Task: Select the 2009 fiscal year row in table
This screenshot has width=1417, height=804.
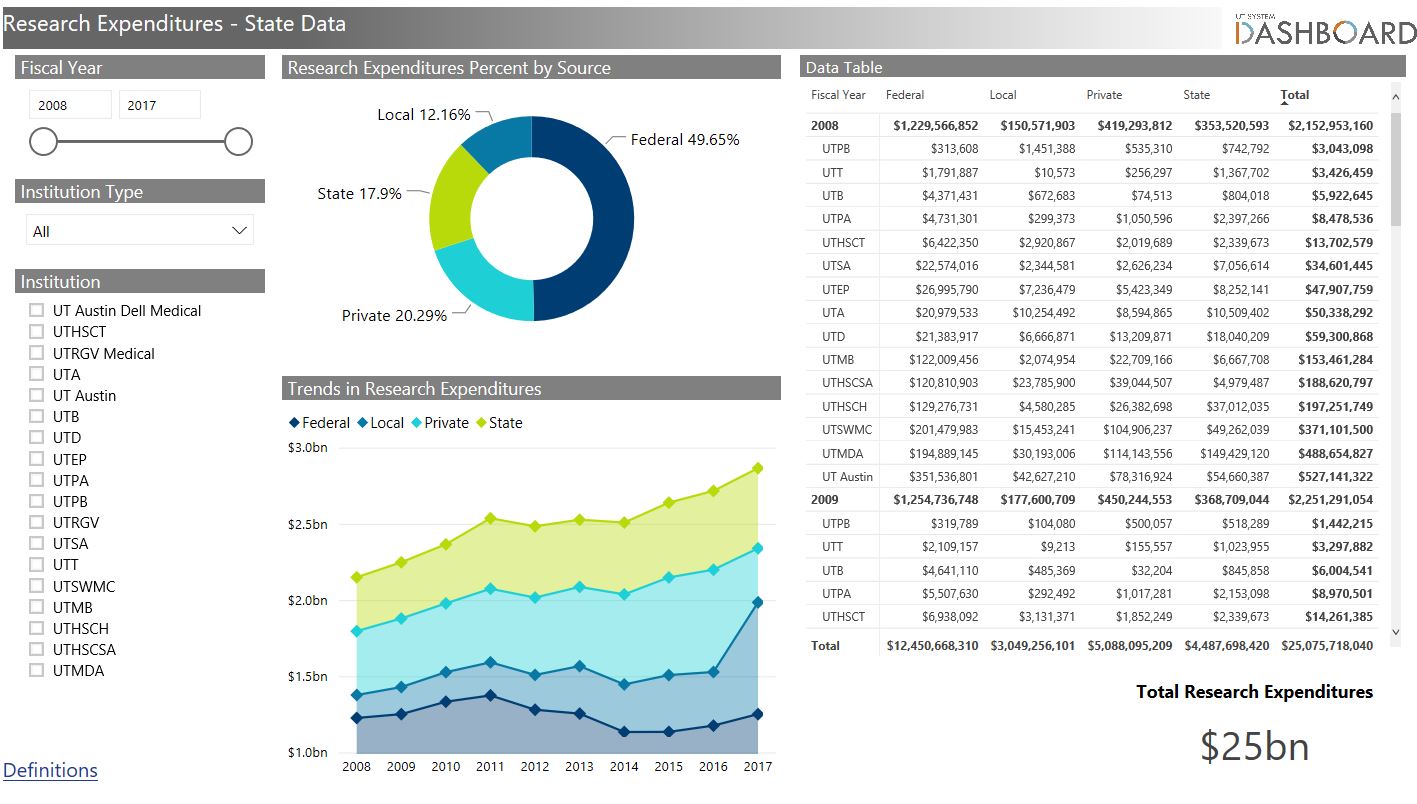Action: [x=1092, y=499]
